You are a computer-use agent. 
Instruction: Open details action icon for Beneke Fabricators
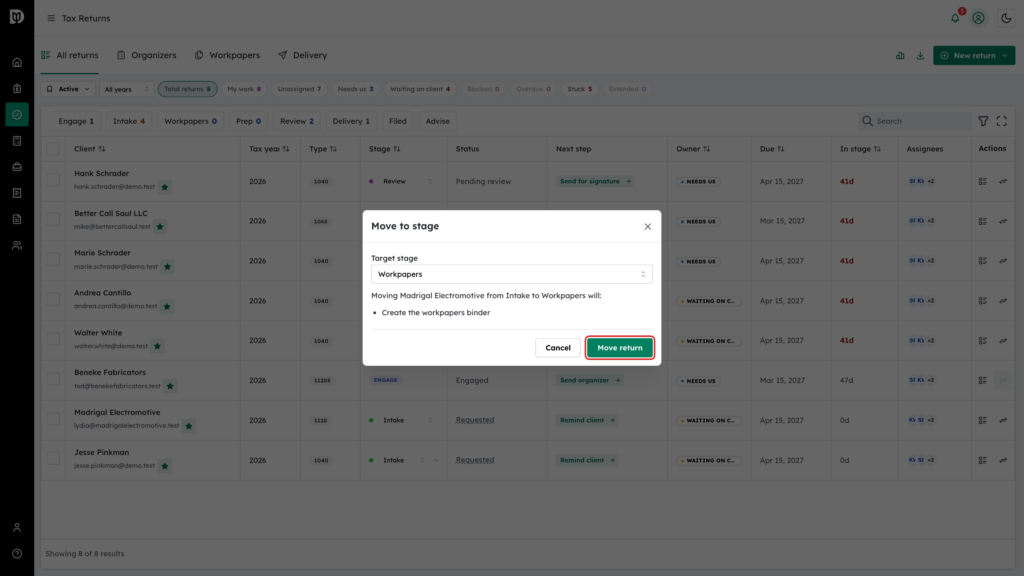tap(983, 381)
